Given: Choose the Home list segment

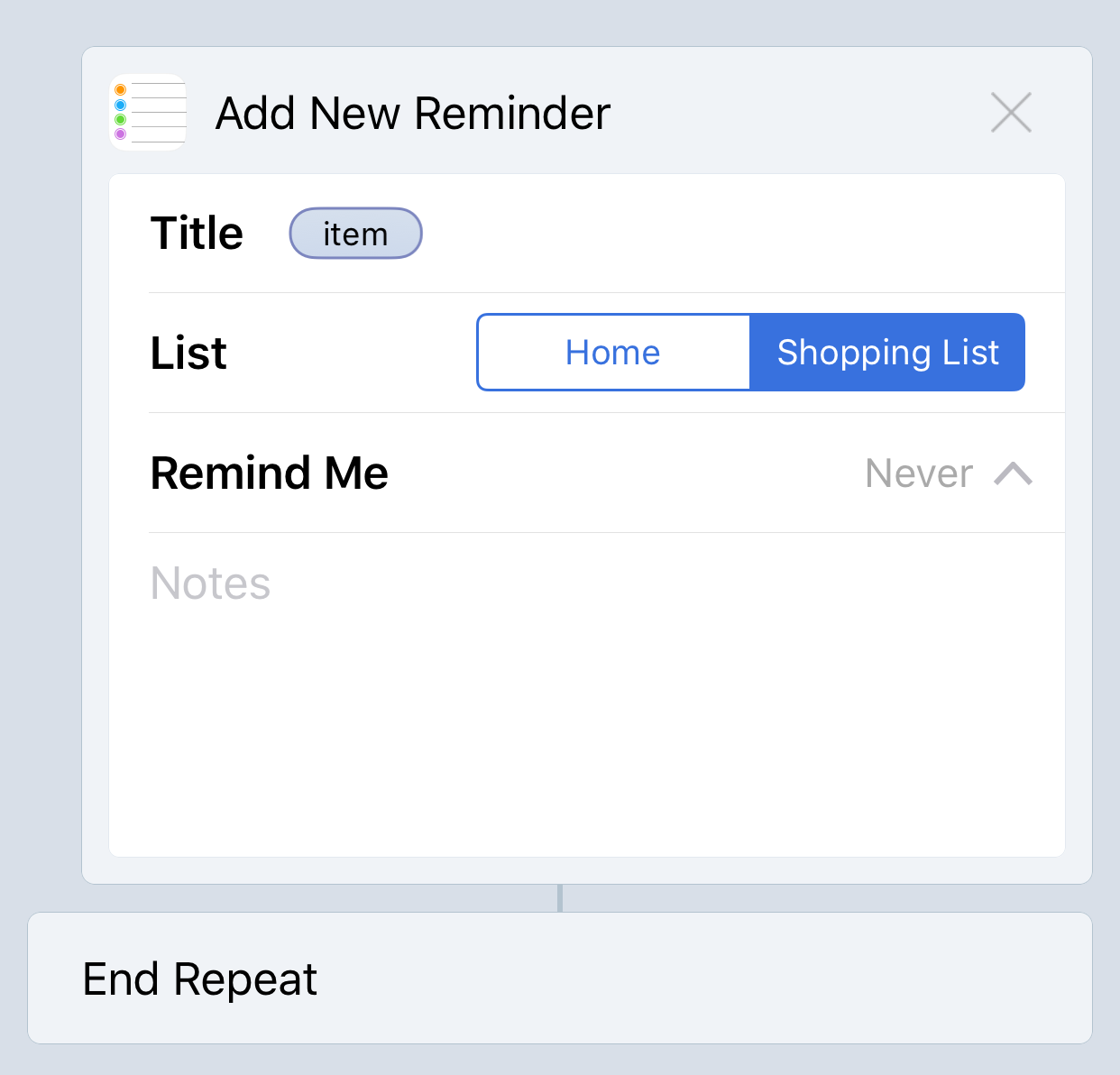Looking at the screenshot, I should click(x=613, y=353).
